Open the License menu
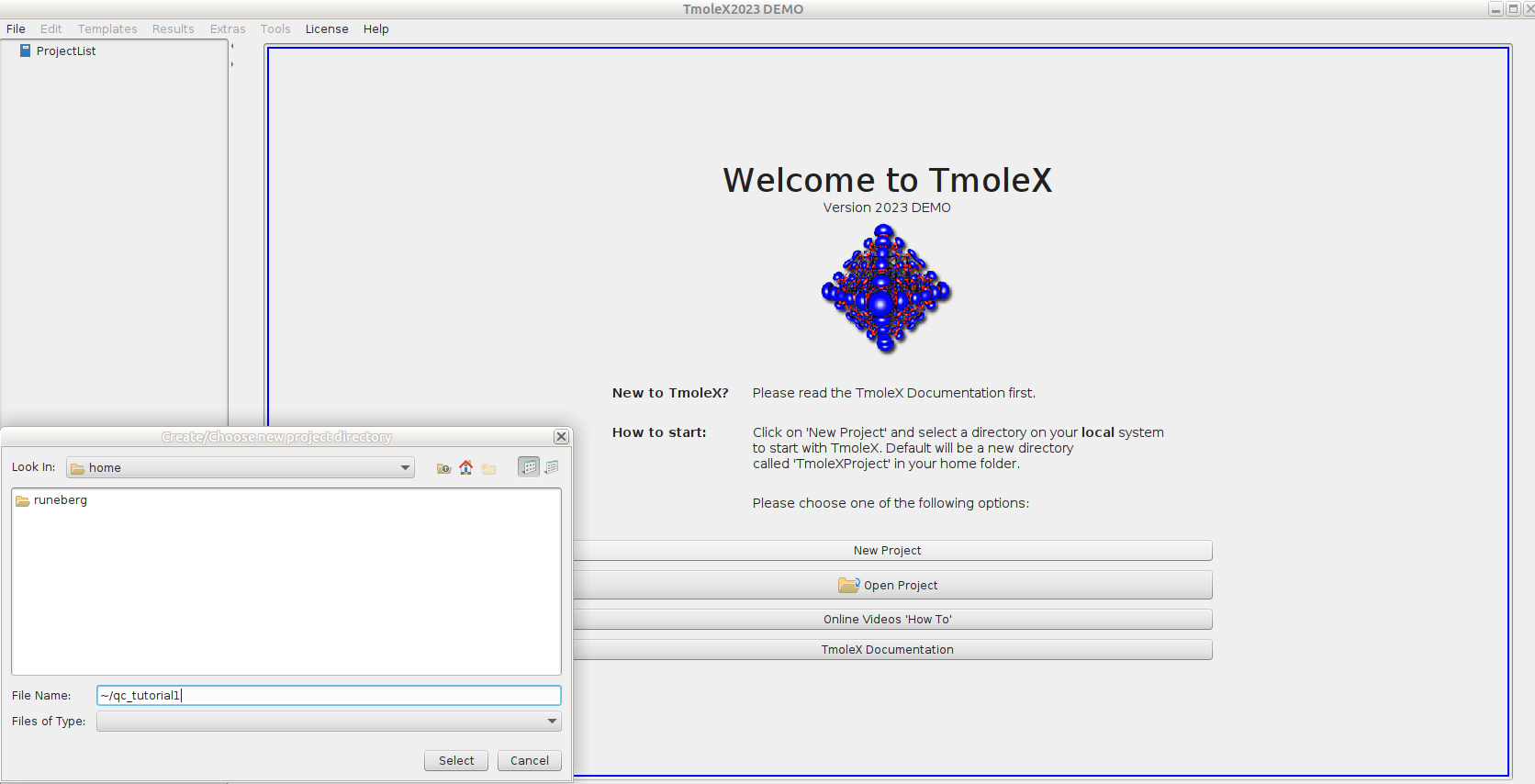 [327, 29]
